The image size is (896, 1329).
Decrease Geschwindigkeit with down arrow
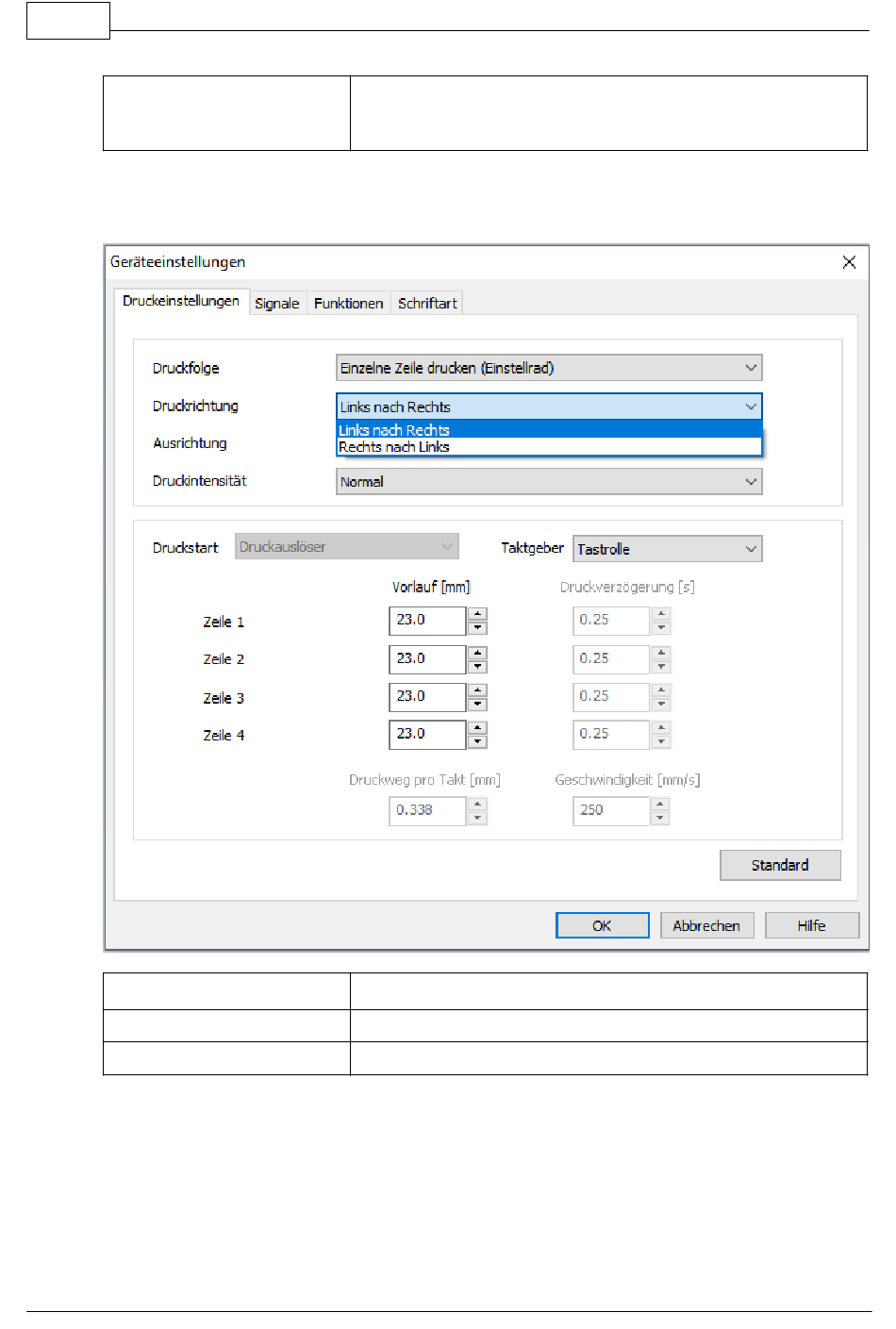tap(661, 818)
